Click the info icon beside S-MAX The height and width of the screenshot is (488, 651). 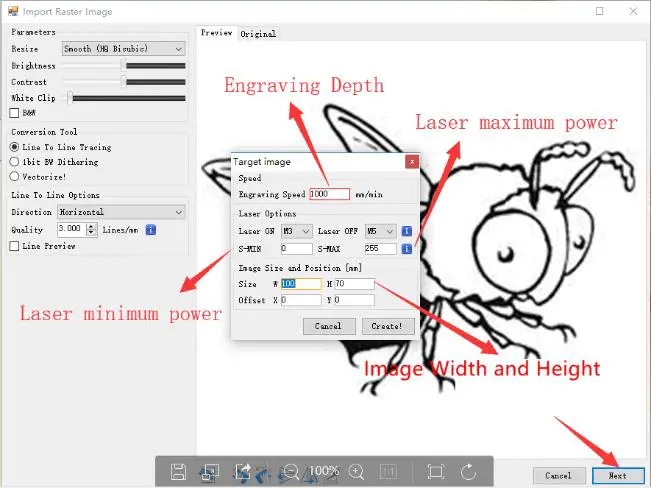[407, 249]
